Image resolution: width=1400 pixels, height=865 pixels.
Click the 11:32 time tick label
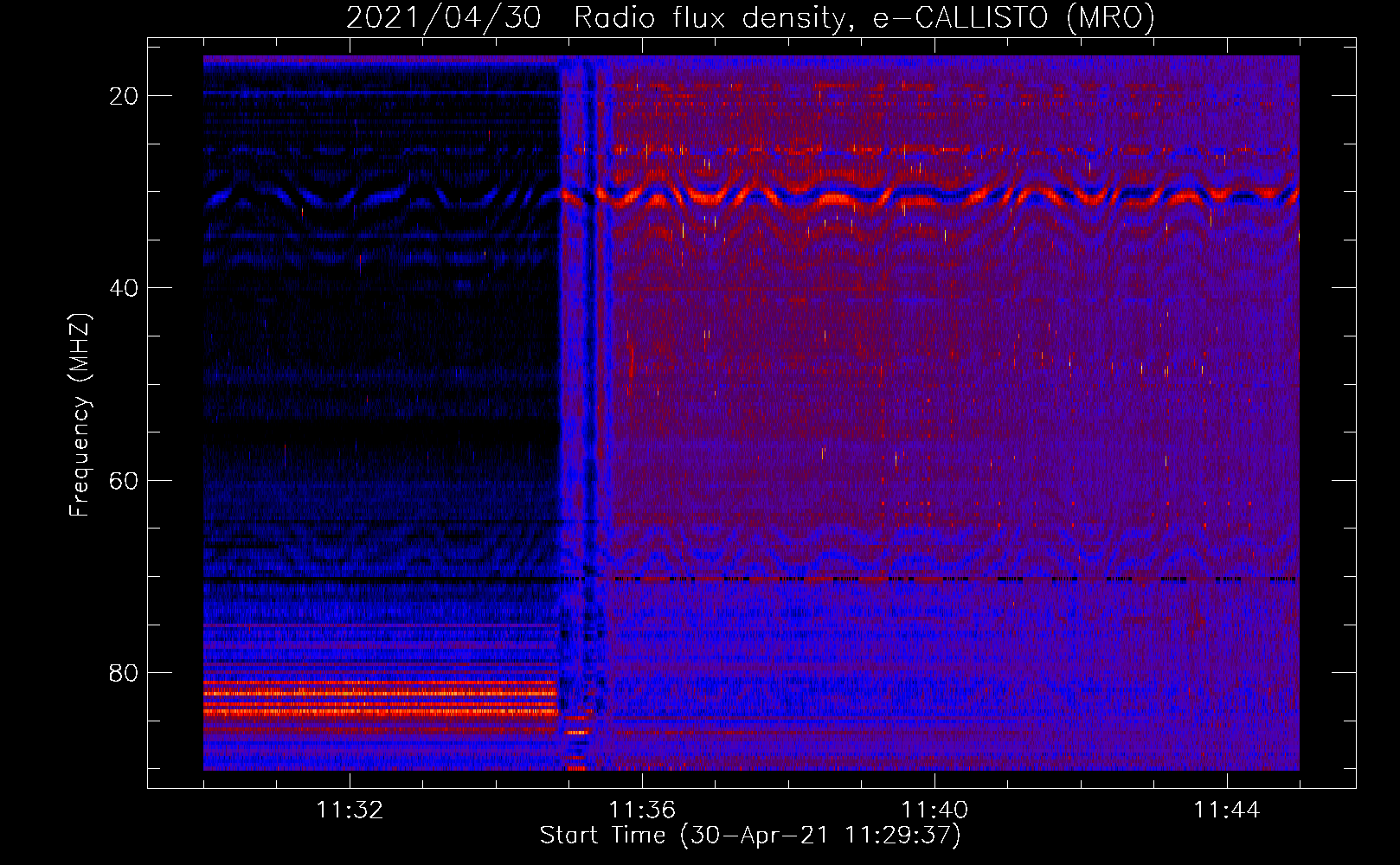tap(350, 811)
